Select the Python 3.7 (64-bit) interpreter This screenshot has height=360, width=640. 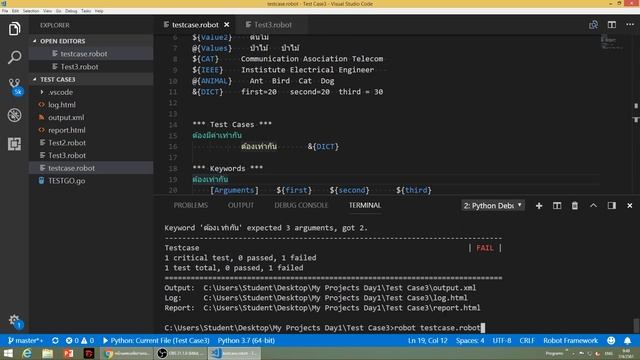[x=246, y=340]
